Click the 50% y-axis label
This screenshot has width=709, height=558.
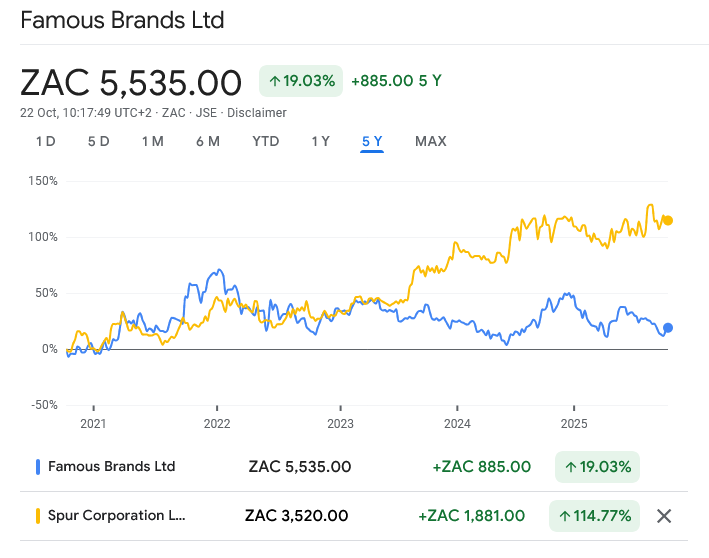(x=47, y=293)
